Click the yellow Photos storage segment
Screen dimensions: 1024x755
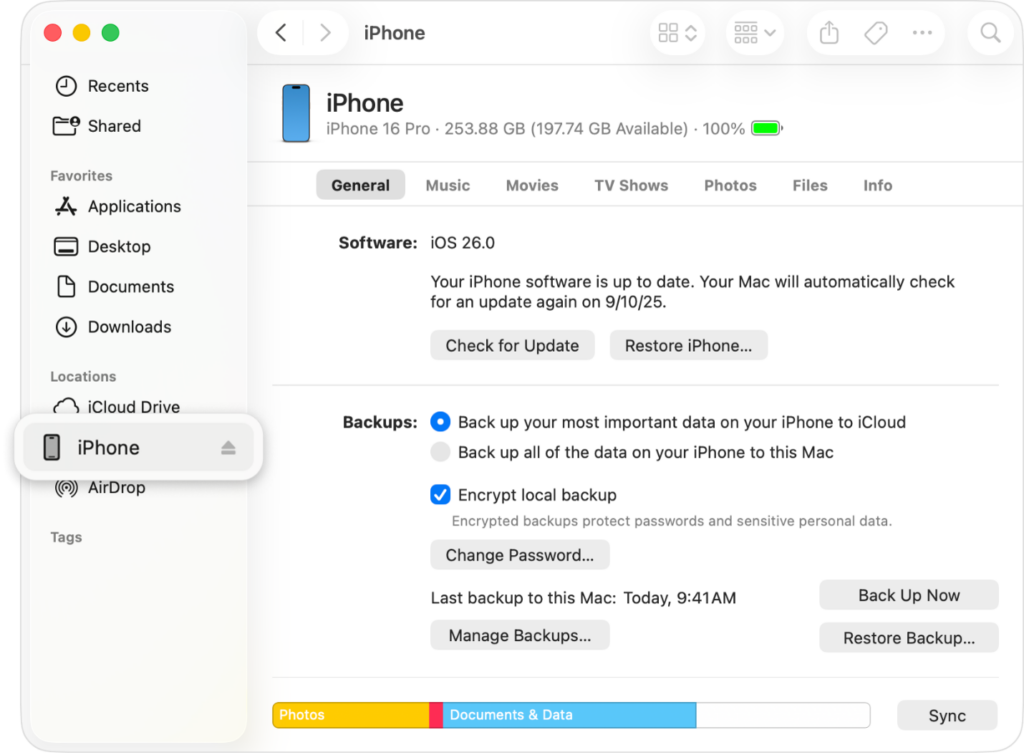click(351, 715)
